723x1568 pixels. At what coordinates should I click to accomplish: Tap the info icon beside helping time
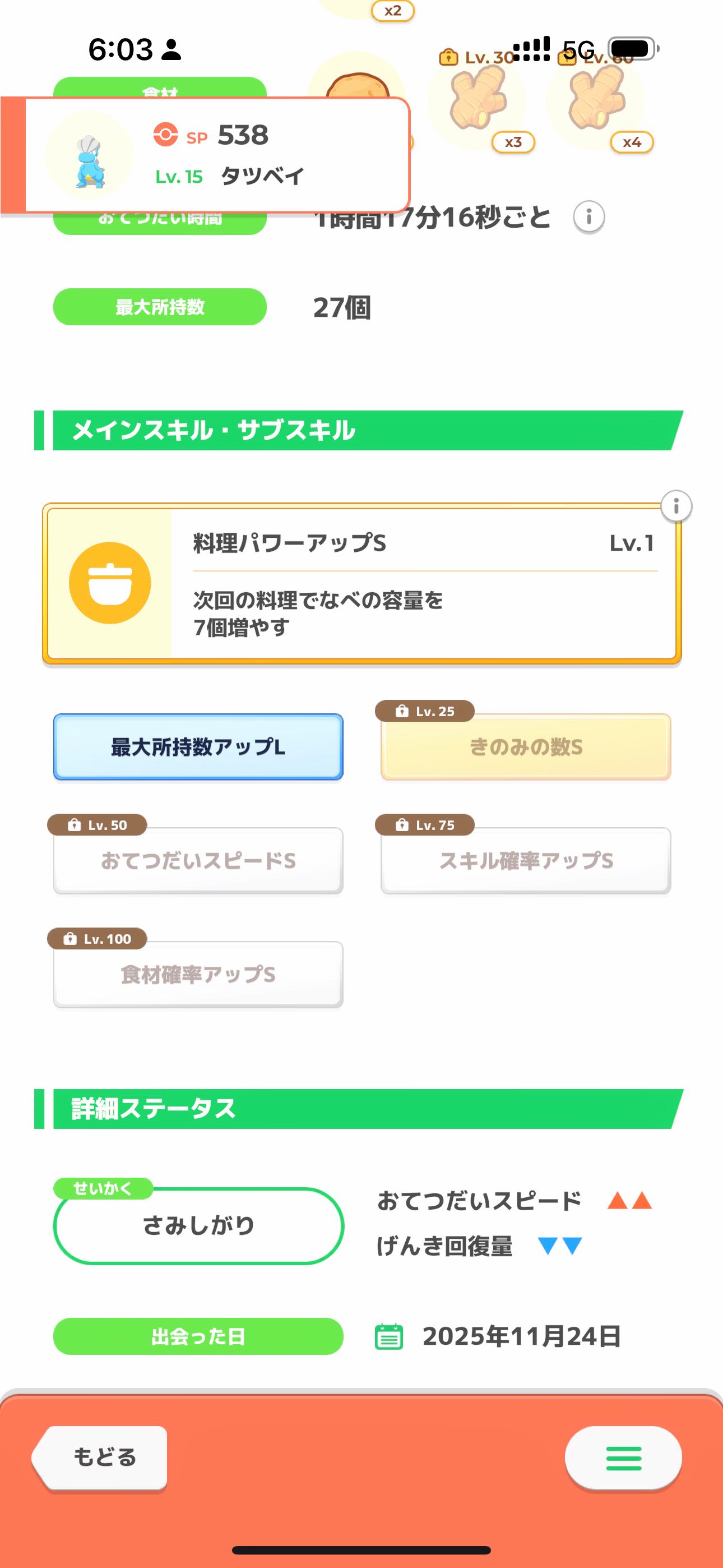pyautogui.click(x=588, y=216)
